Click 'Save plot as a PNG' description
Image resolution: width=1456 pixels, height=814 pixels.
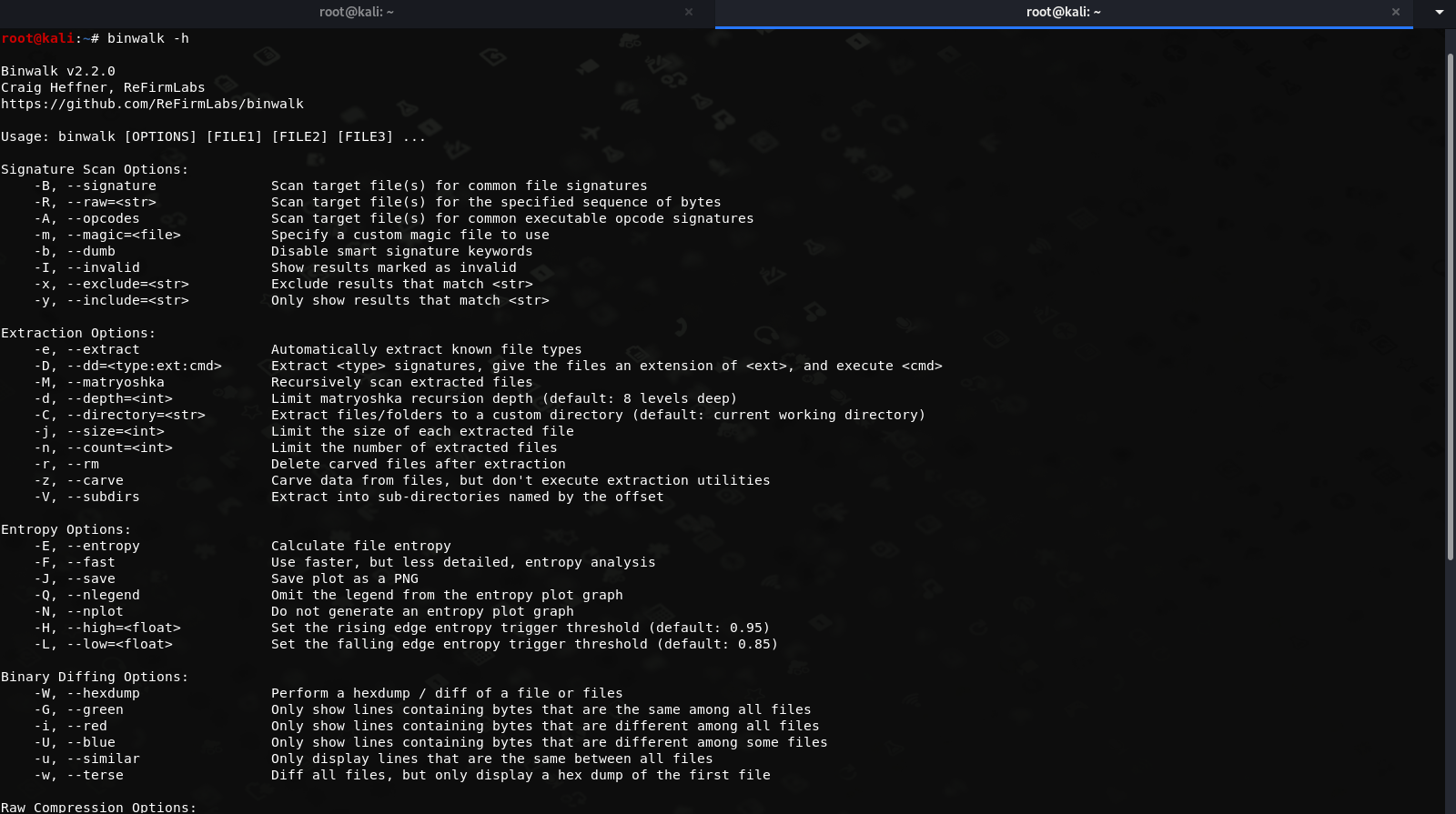tap(345, 578)
